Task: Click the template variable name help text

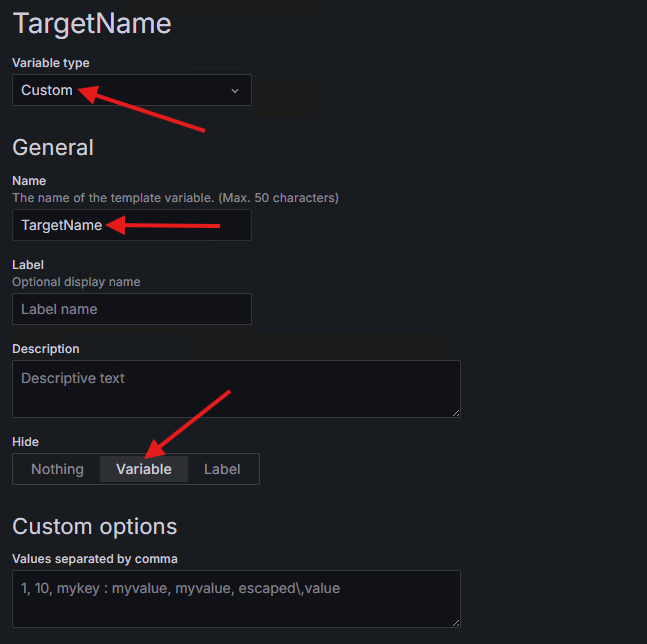Action: (175, 198)
